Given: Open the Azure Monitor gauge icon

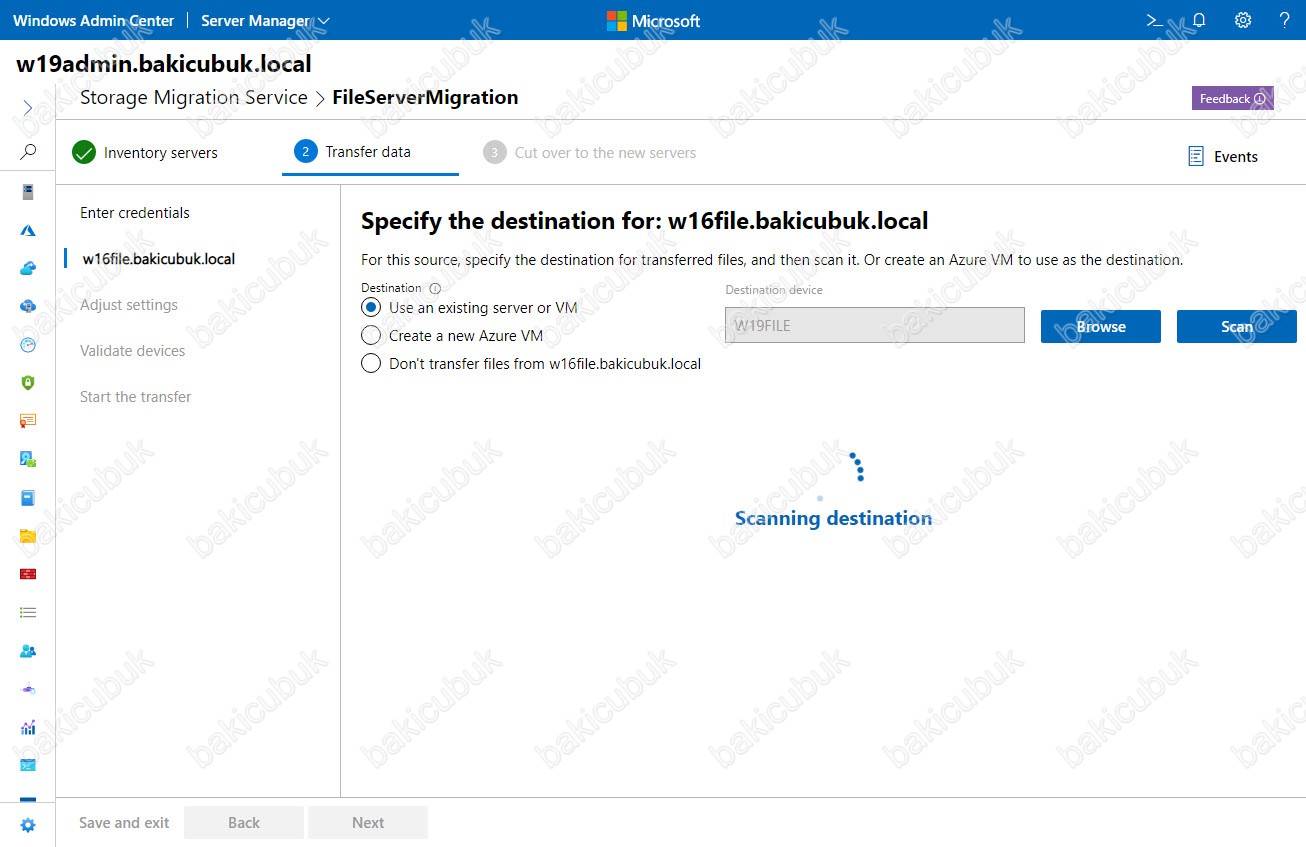Looking at the screenshot, I should pyautogui.click(x=28, y=344).
